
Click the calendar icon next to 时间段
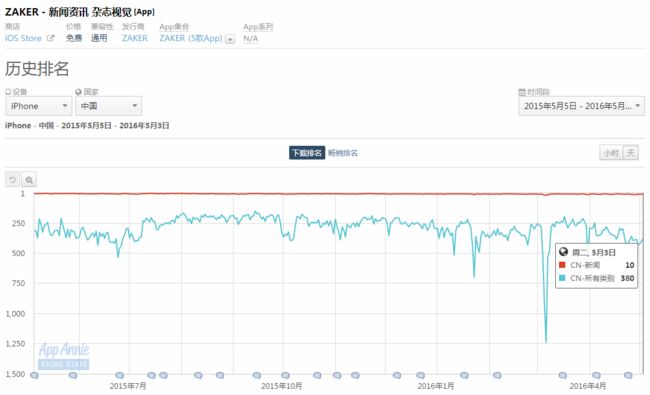point(522,92)
